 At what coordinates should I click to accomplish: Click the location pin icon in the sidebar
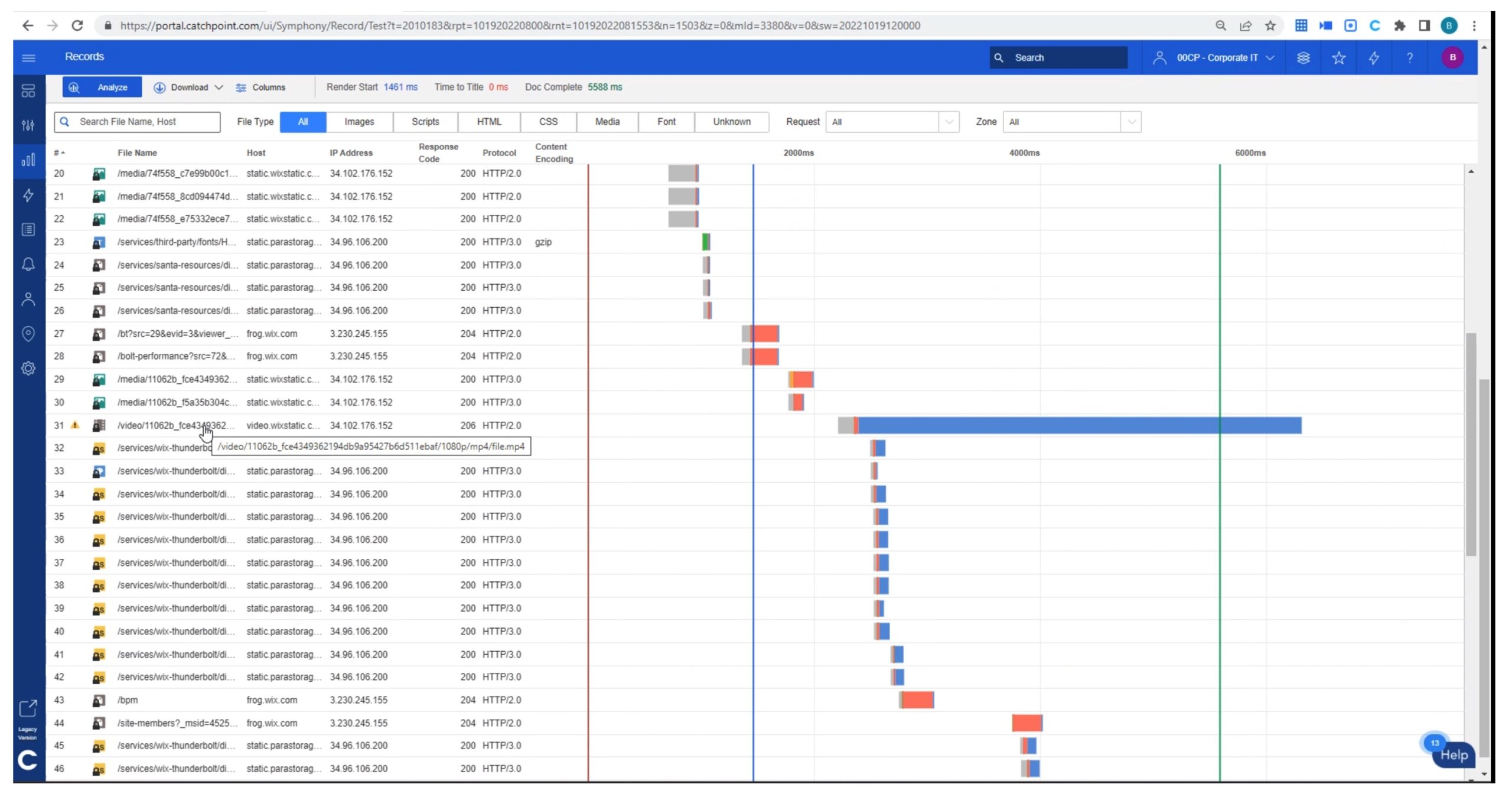tap(28, 334)
